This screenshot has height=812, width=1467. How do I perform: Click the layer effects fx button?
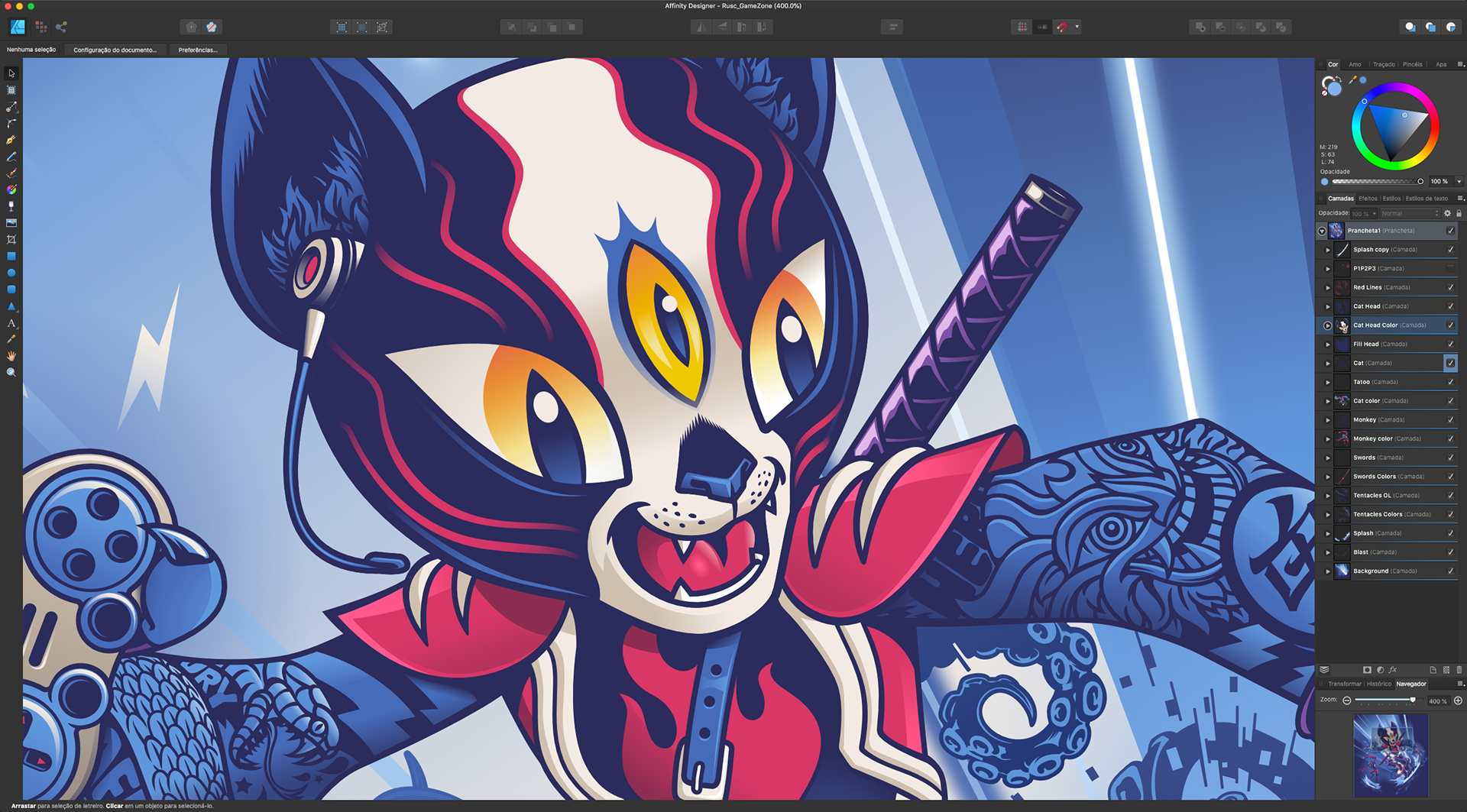click(1393, 670)
